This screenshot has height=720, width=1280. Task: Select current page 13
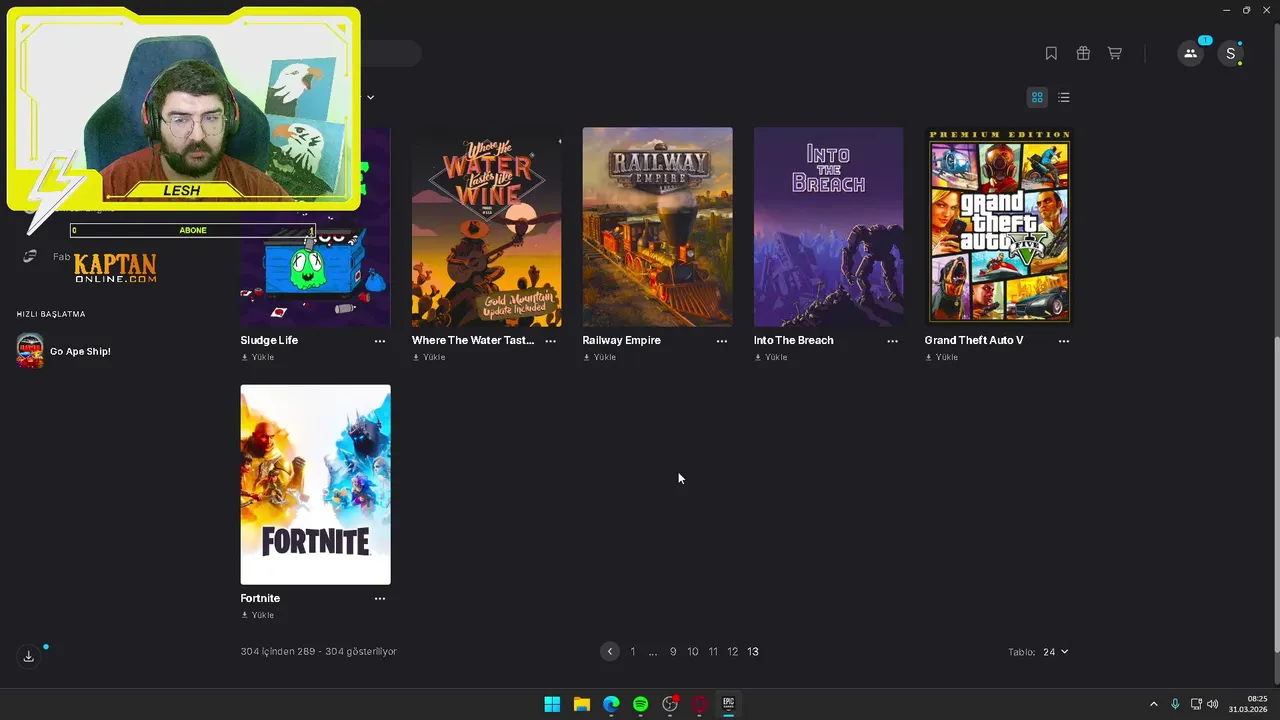pyautogui.click(x=753, y=651)
